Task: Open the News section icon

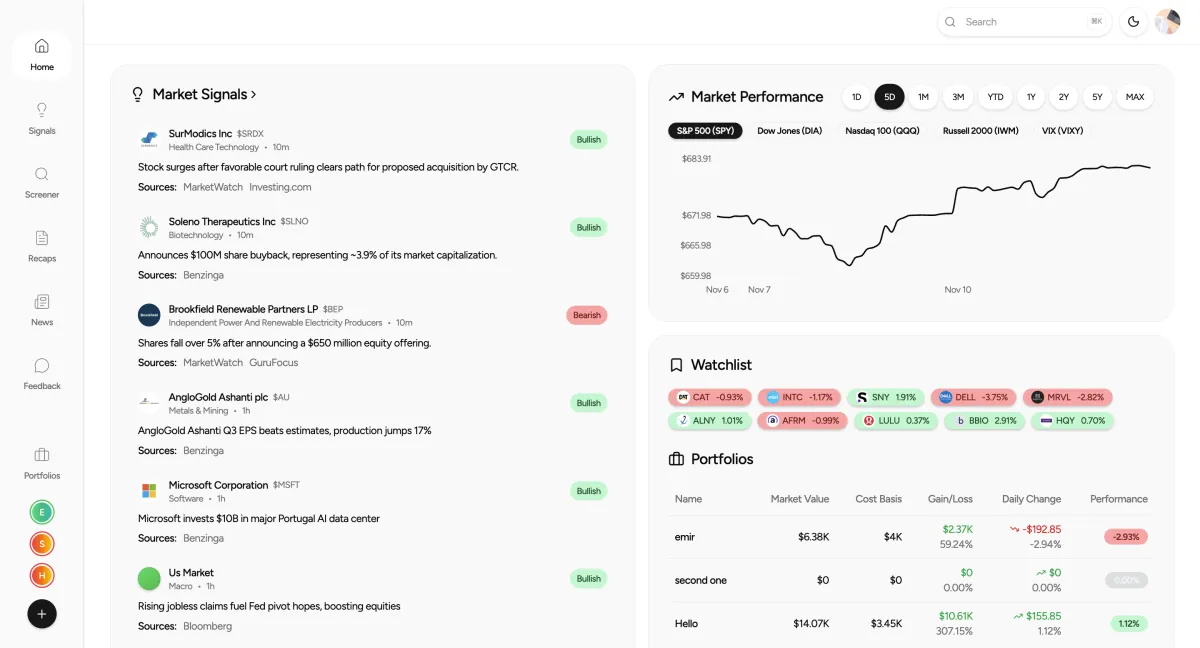Action: (x=41, y=302)
